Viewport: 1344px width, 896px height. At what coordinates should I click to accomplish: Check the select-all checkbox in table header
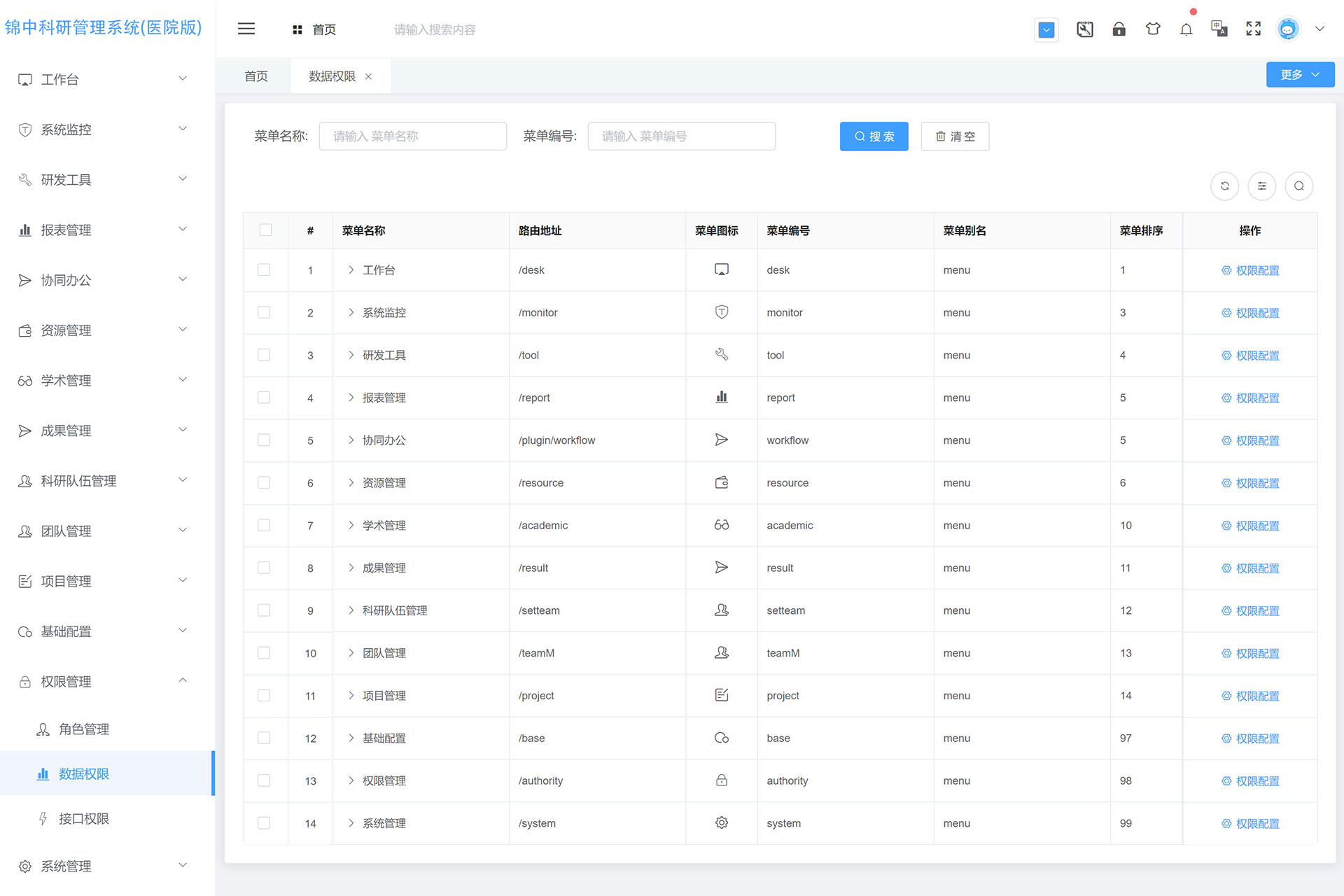pyautogui.click(x=265, y=230)
